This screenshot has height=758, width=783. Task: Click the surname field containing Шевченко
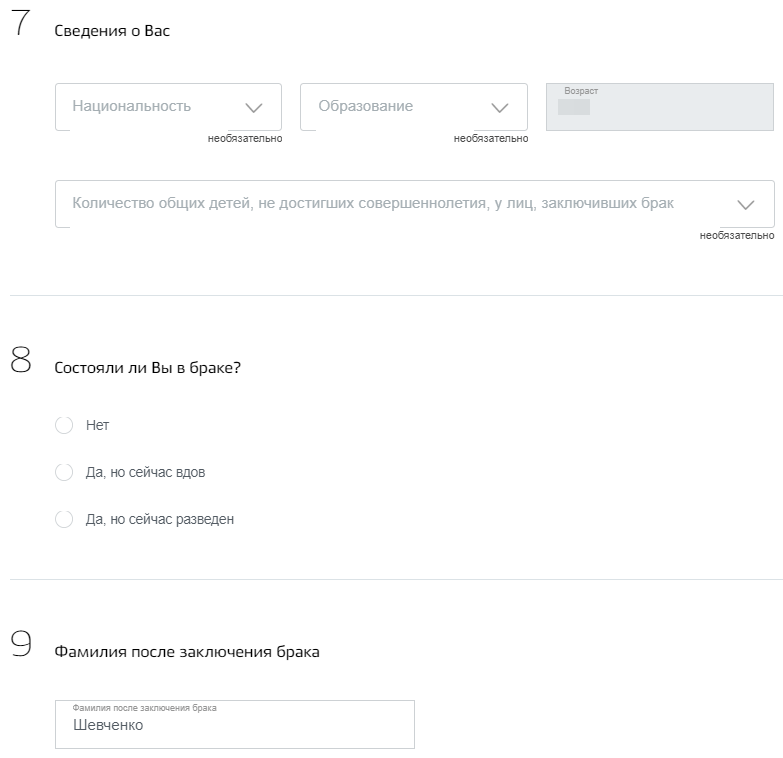click(x=234, y=725)
